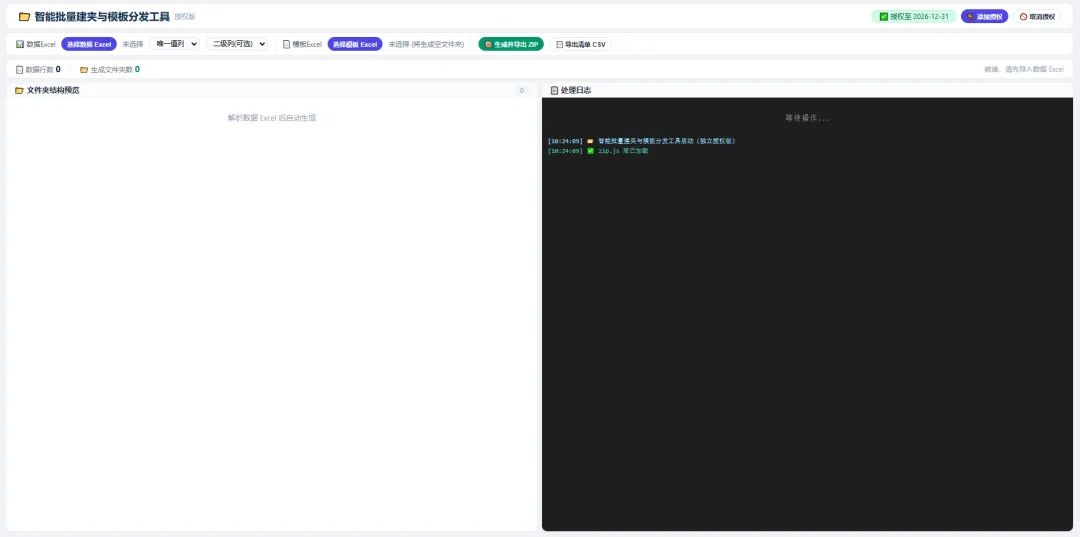Click the 选择模板 Excel button
Screen dimensions: 1080x537
[x=355, y=44]
